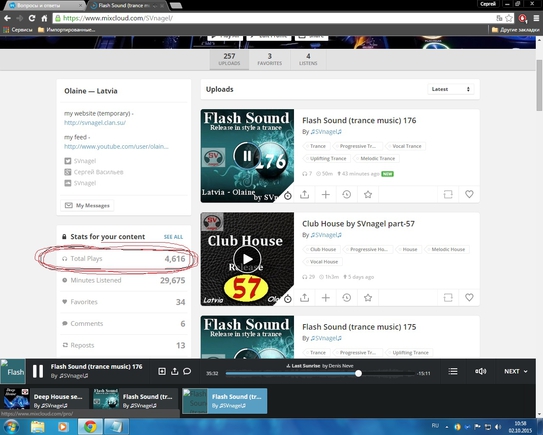
Task: Click listen later clock on Club House part-57
Action: (347, 298)
